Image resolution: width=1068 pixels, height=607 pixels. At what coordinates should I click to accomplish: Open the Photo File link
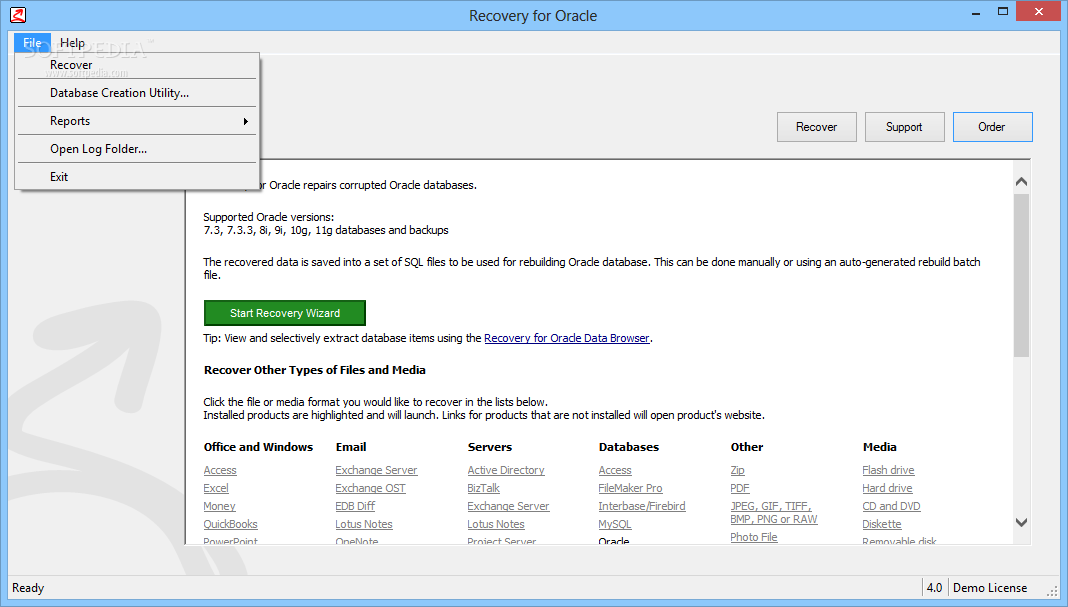tap(754, 537)
